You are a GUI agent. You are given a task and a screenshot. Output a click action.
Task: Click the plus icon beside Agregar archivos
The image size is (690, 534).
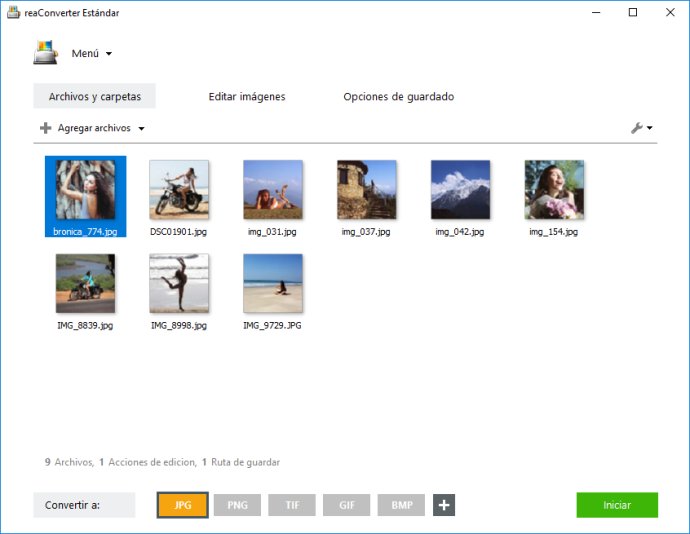click(x=45, y=128)
